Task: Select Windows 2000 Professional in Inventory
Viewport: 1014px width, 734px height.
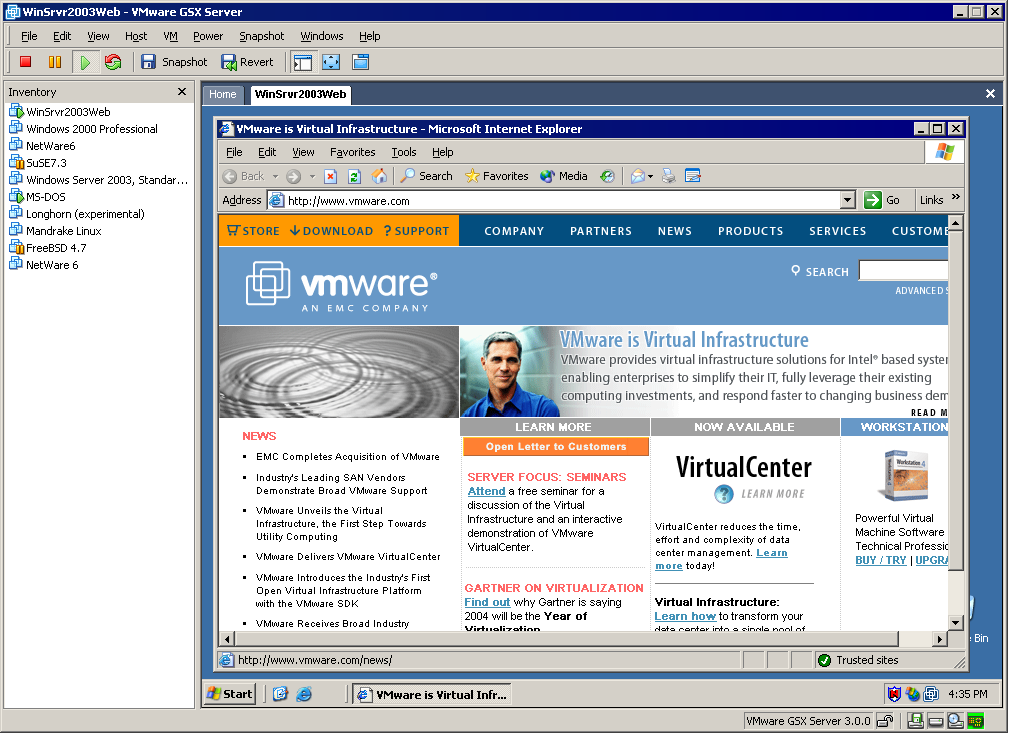Action: (92, 129)
